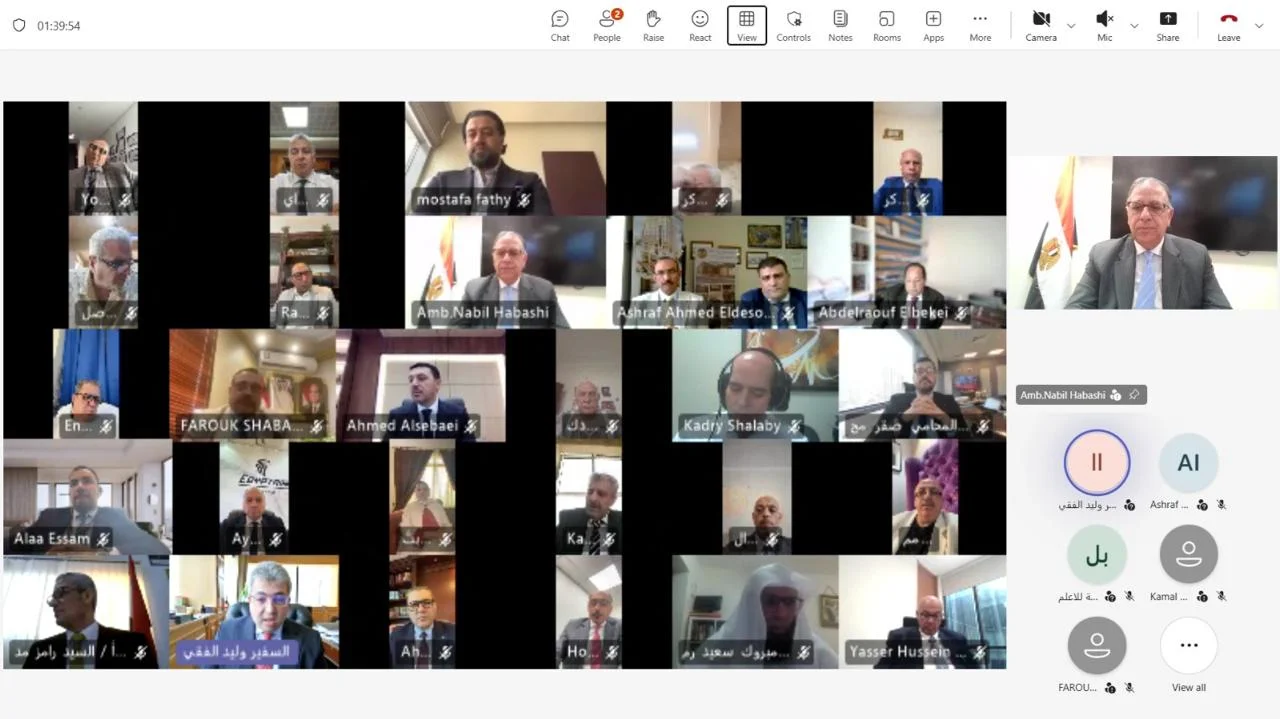1280x719 pixels.
Task: Expand the Mic options arrow
Action: [x=1134, y=25]
